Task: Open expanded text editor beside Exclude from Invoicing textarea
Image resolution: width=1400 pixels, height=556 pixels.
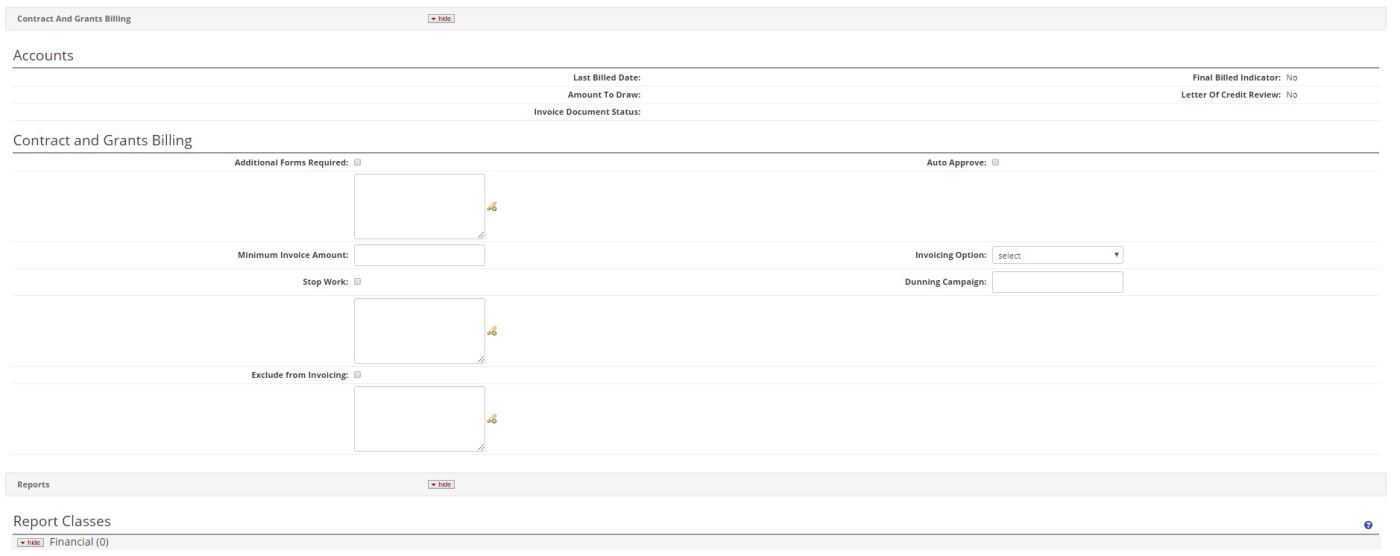Action: (491, 419)
